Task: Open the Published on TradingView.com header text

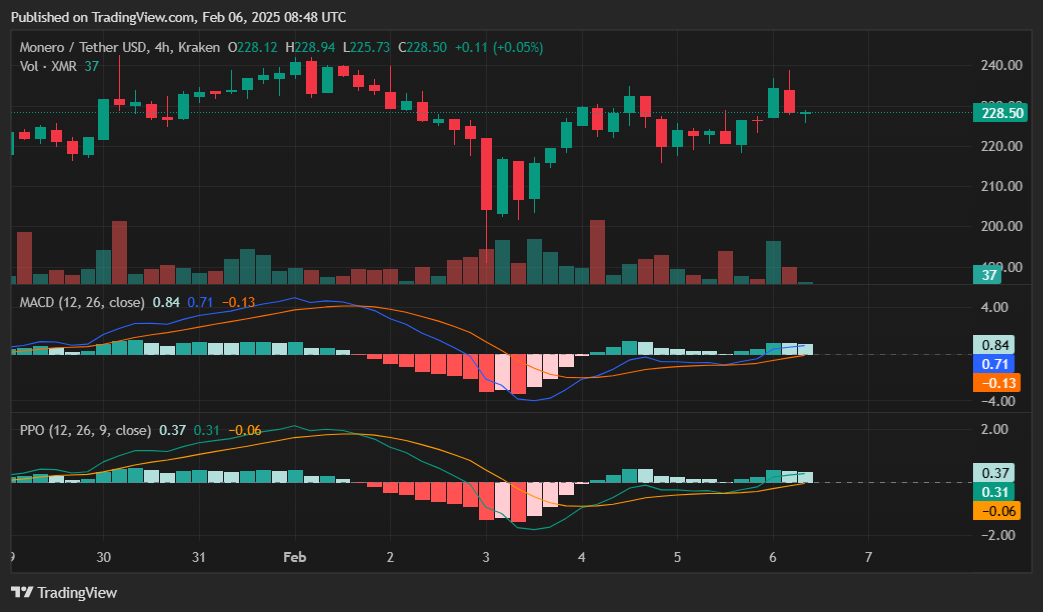Action: [178, 17]
